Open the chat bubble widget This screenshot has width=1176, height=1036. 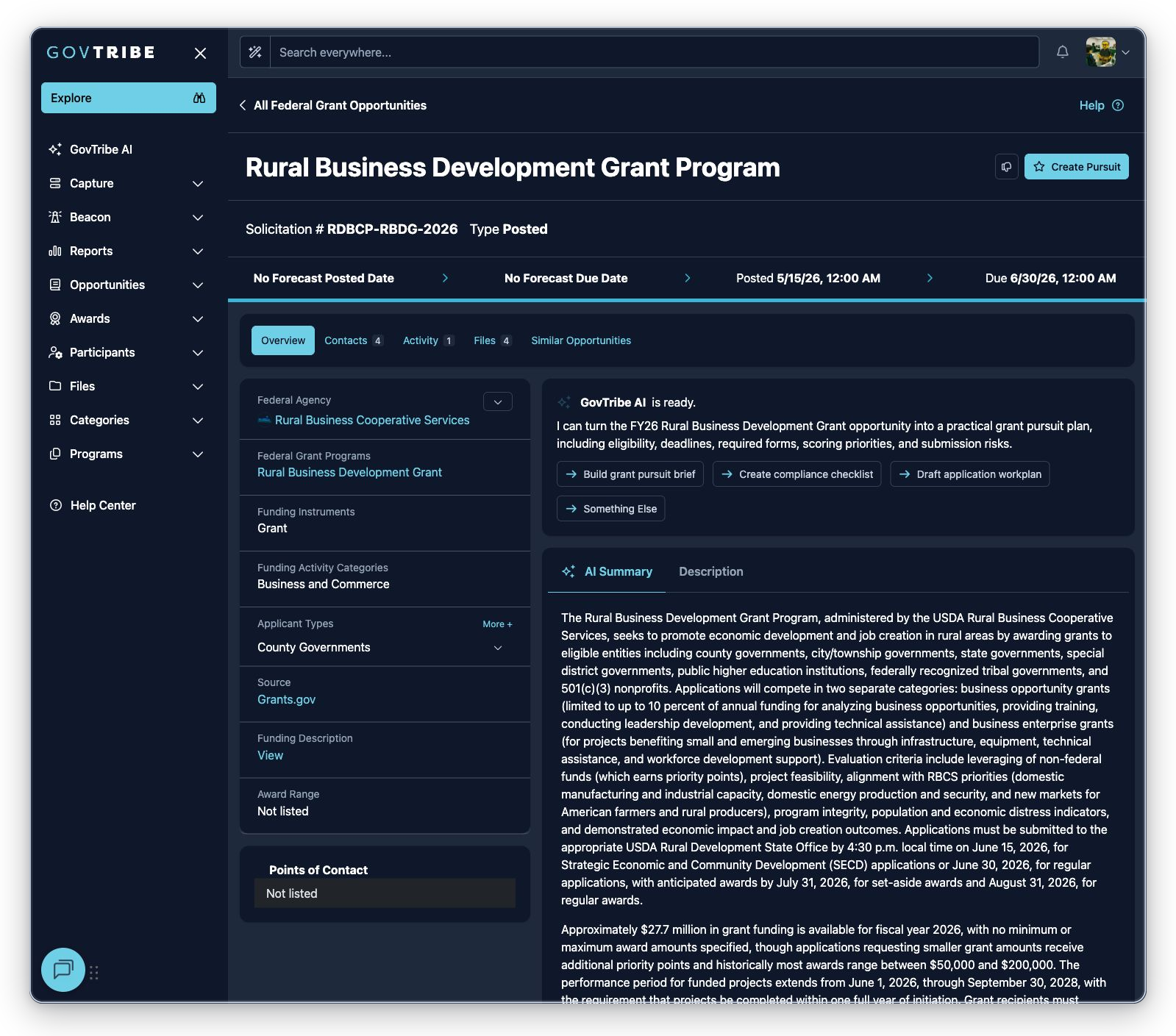(x=63, y=969)
